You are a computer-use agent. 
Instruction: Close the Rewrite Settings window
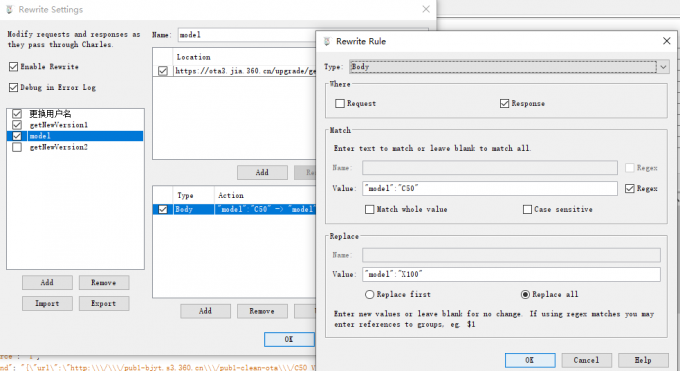coord(426,9)
